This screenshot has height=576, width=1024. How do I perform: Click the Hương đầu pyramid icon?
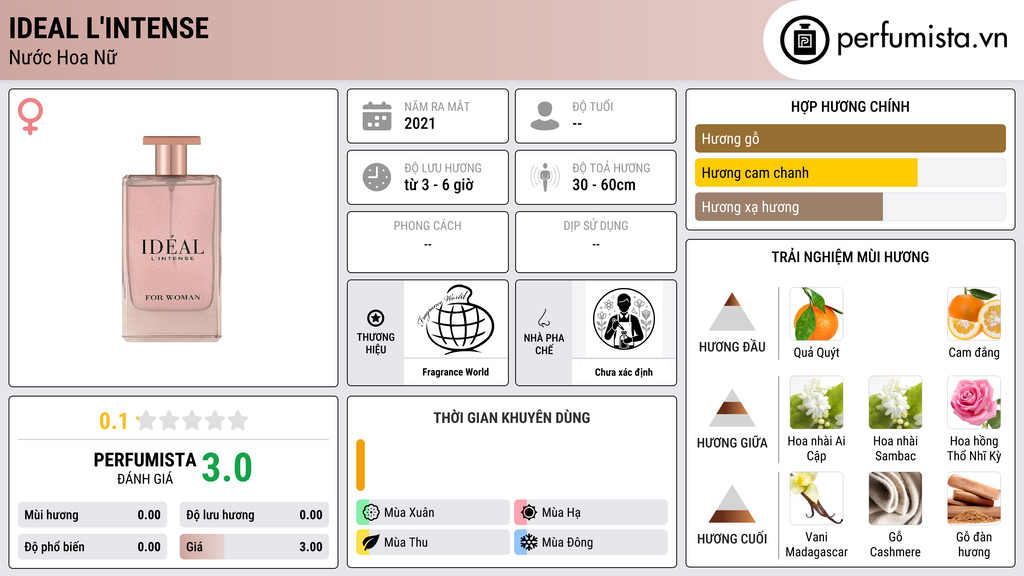coord(732,312)
